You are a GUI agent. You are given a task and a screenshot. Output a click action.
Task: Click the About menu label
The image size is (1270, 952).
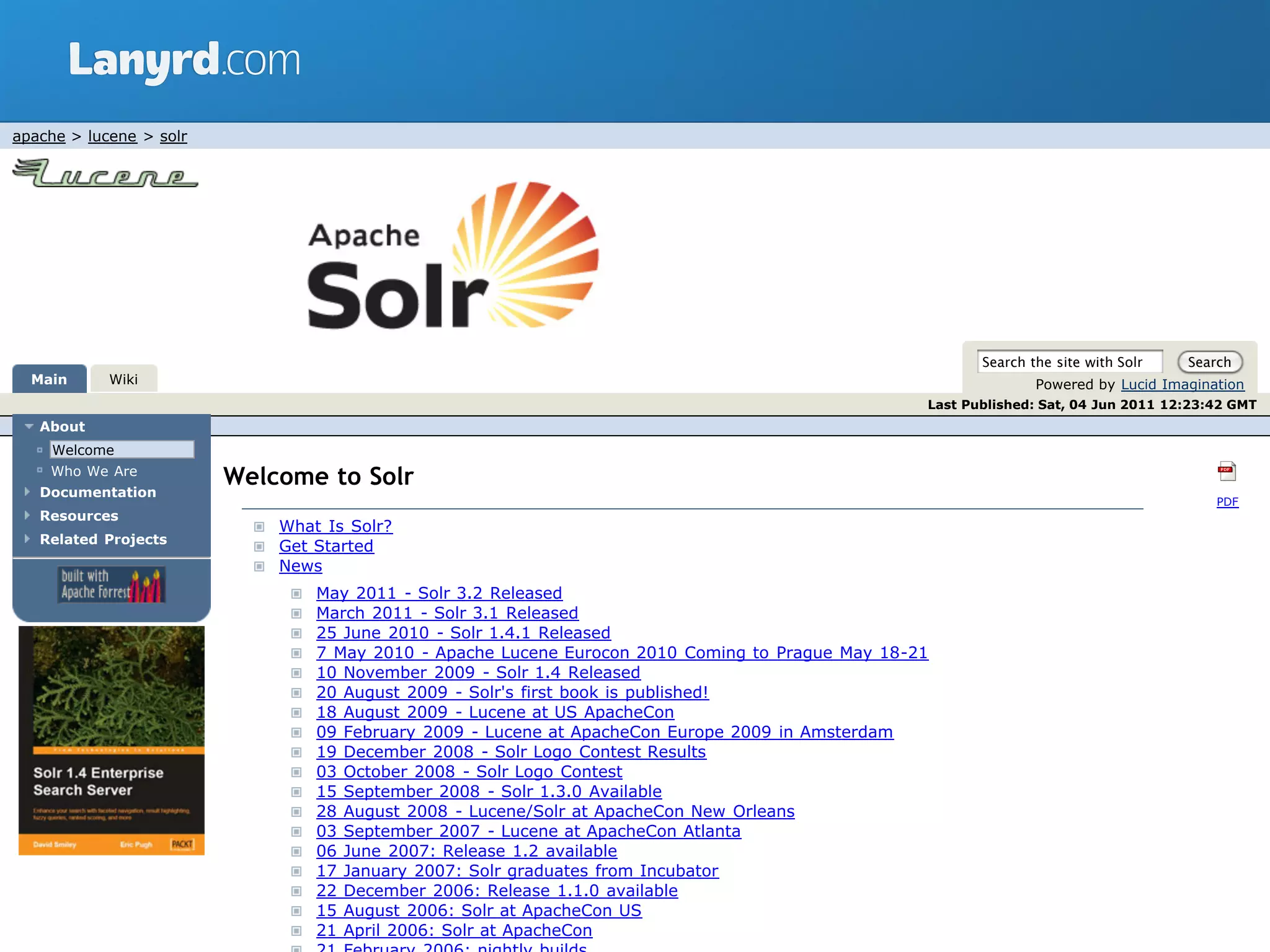[x=62, y=426]
